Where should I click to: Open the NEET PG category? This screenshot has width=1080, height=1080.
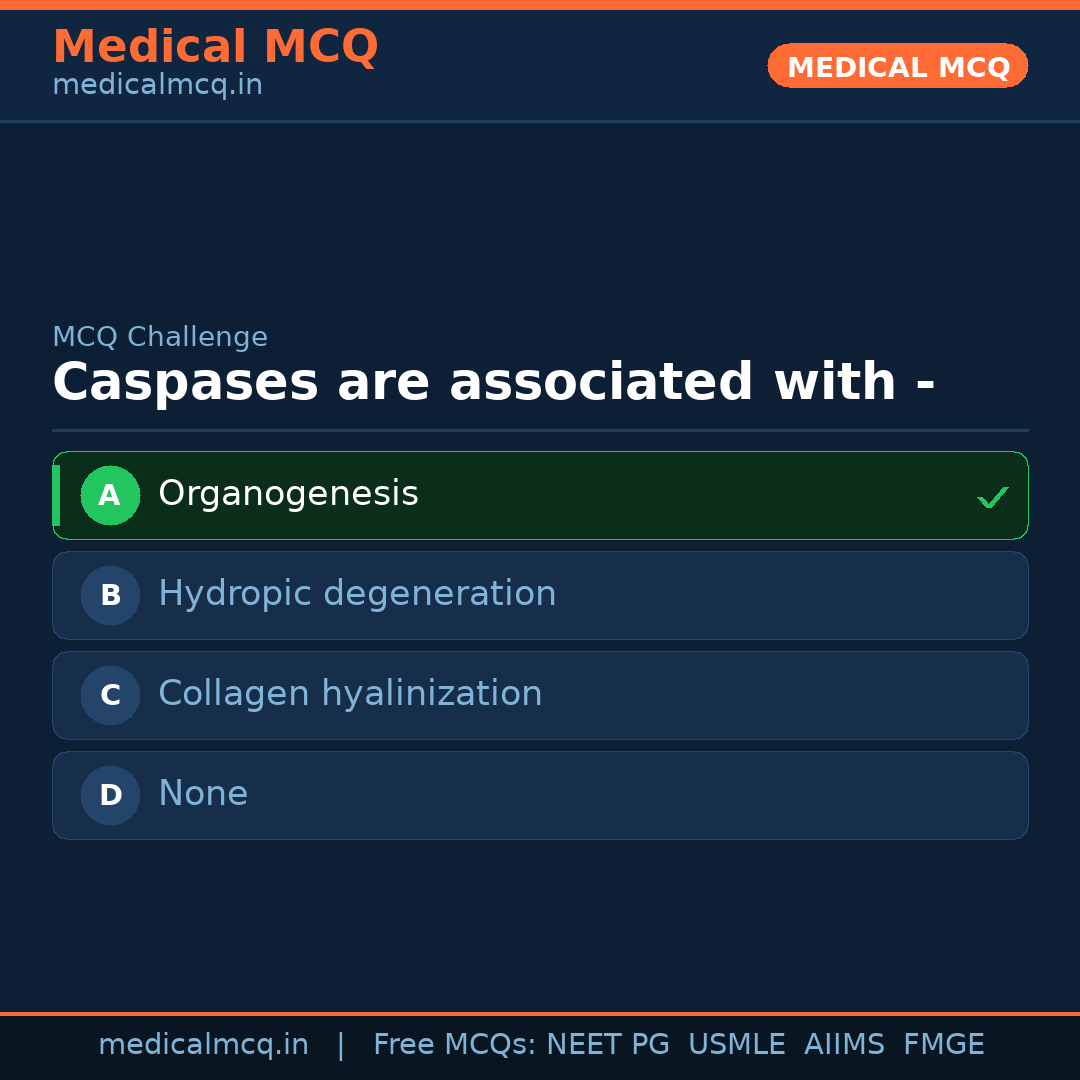pos(607,1044)
